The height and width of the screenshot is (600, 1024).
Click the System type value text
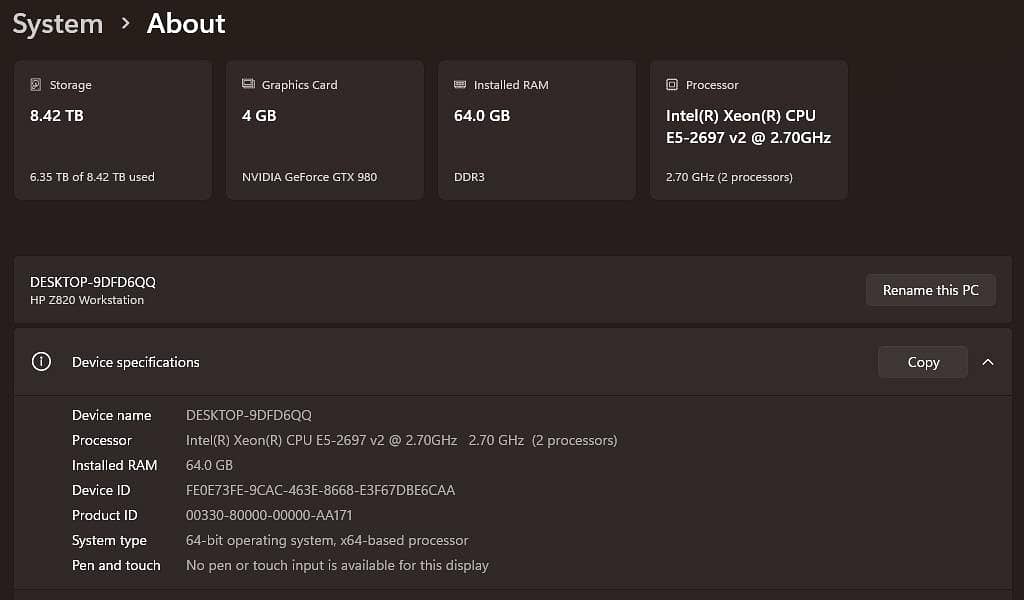click(327, 541)
